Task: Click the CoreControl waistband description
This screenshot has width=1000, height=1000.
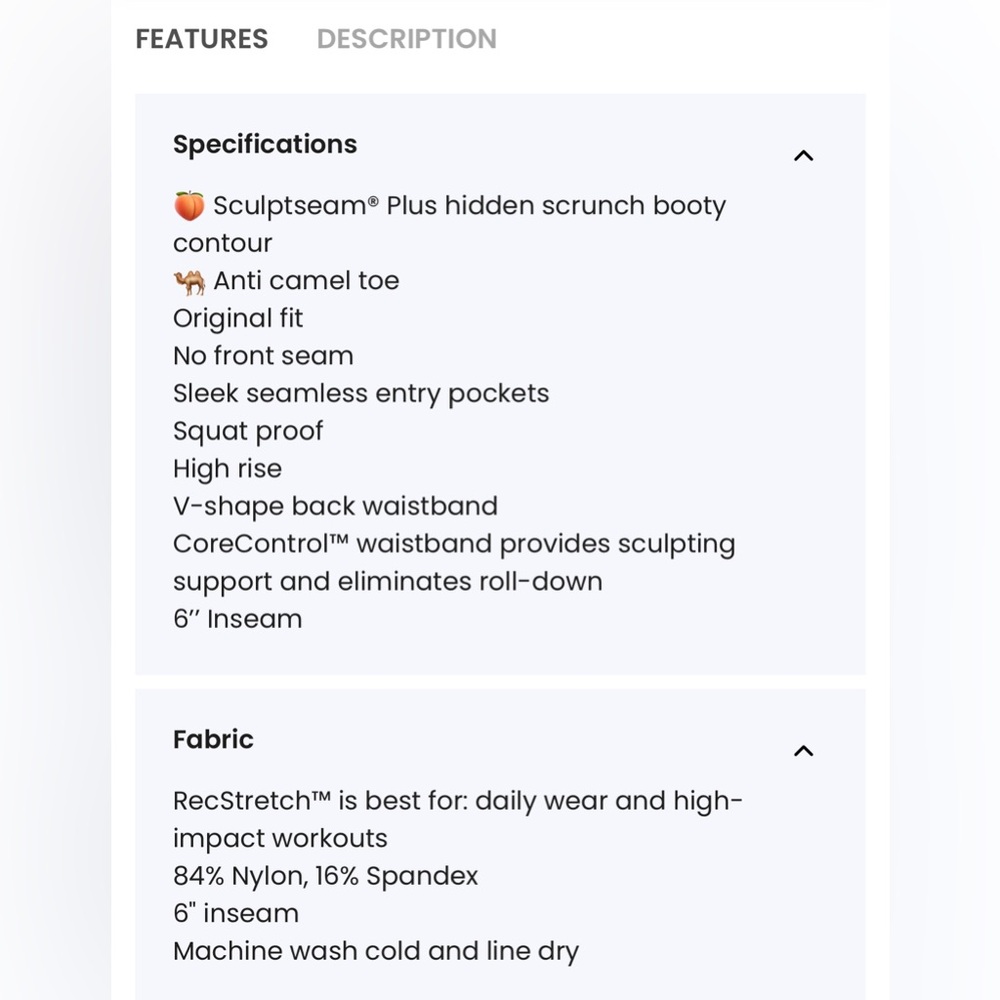Action: coord(453,562)
